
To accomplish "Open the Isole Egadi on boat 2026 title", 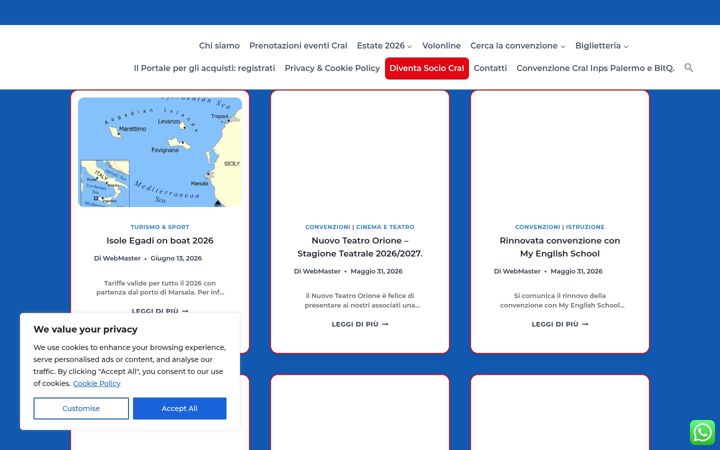I will click(160, 241).
